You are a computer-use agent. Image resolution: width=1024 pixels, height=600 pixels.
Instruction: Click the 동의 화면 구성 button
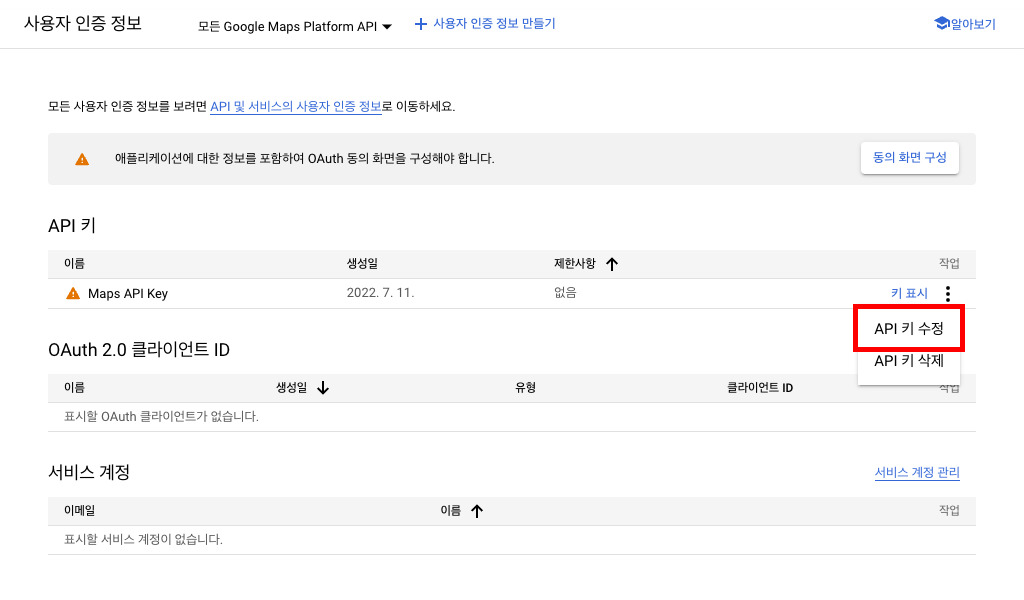click(909, 158)
